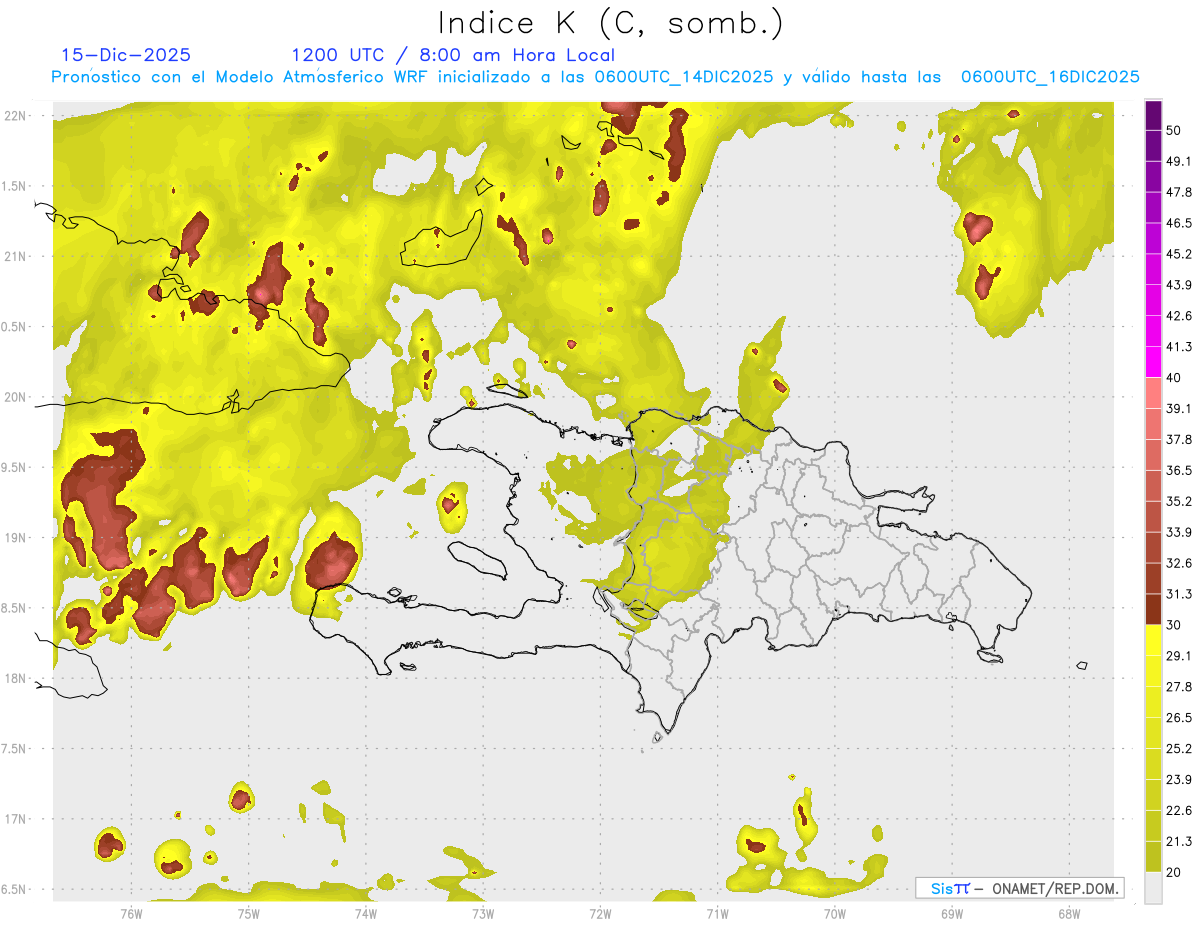Screen dimensions: 1200x927
Task: Click legend value 29.1
Action: [x=1179, y=656]
